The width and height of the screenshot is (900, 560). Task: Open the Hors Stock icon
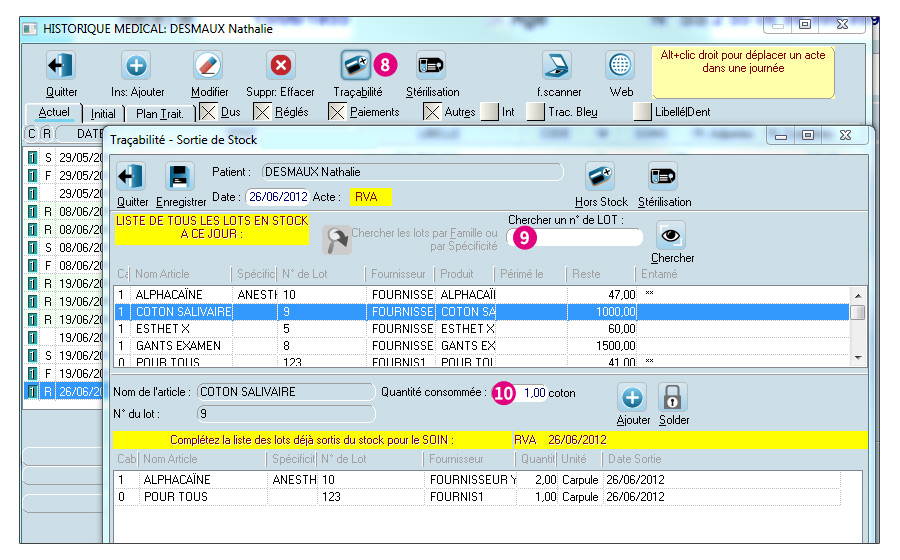coord(600,176)
